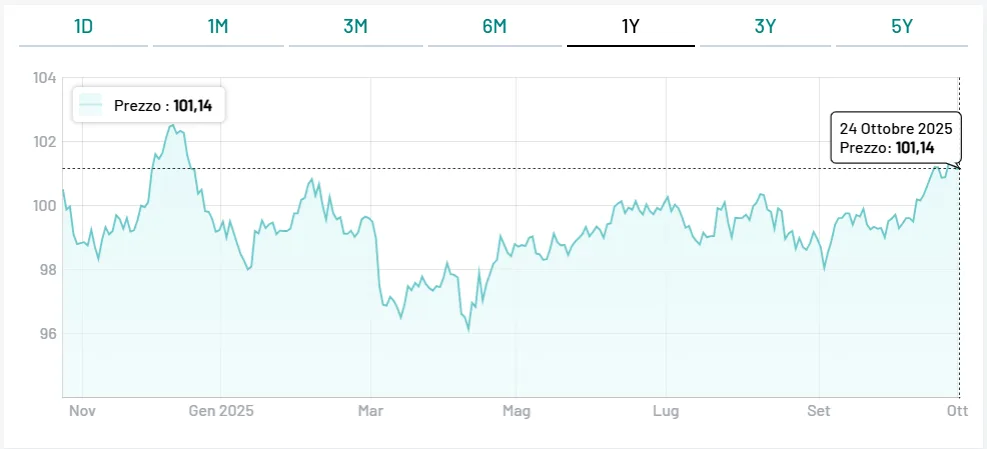Click the Prezzo legend color swatch

(92, 105)
